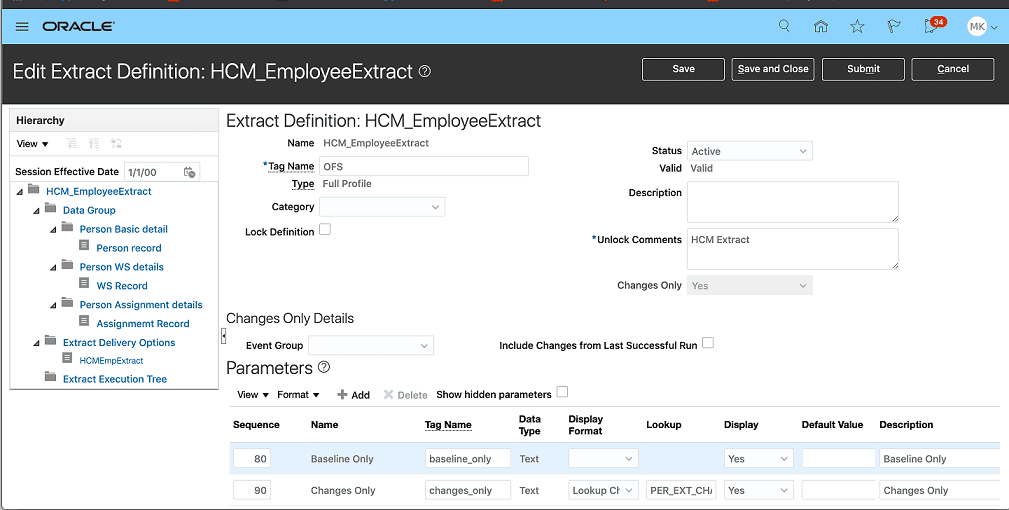Click the Add plus icon
Image resolution: width=1009 pixels, height=510 pixels.
tap(342, 395)
